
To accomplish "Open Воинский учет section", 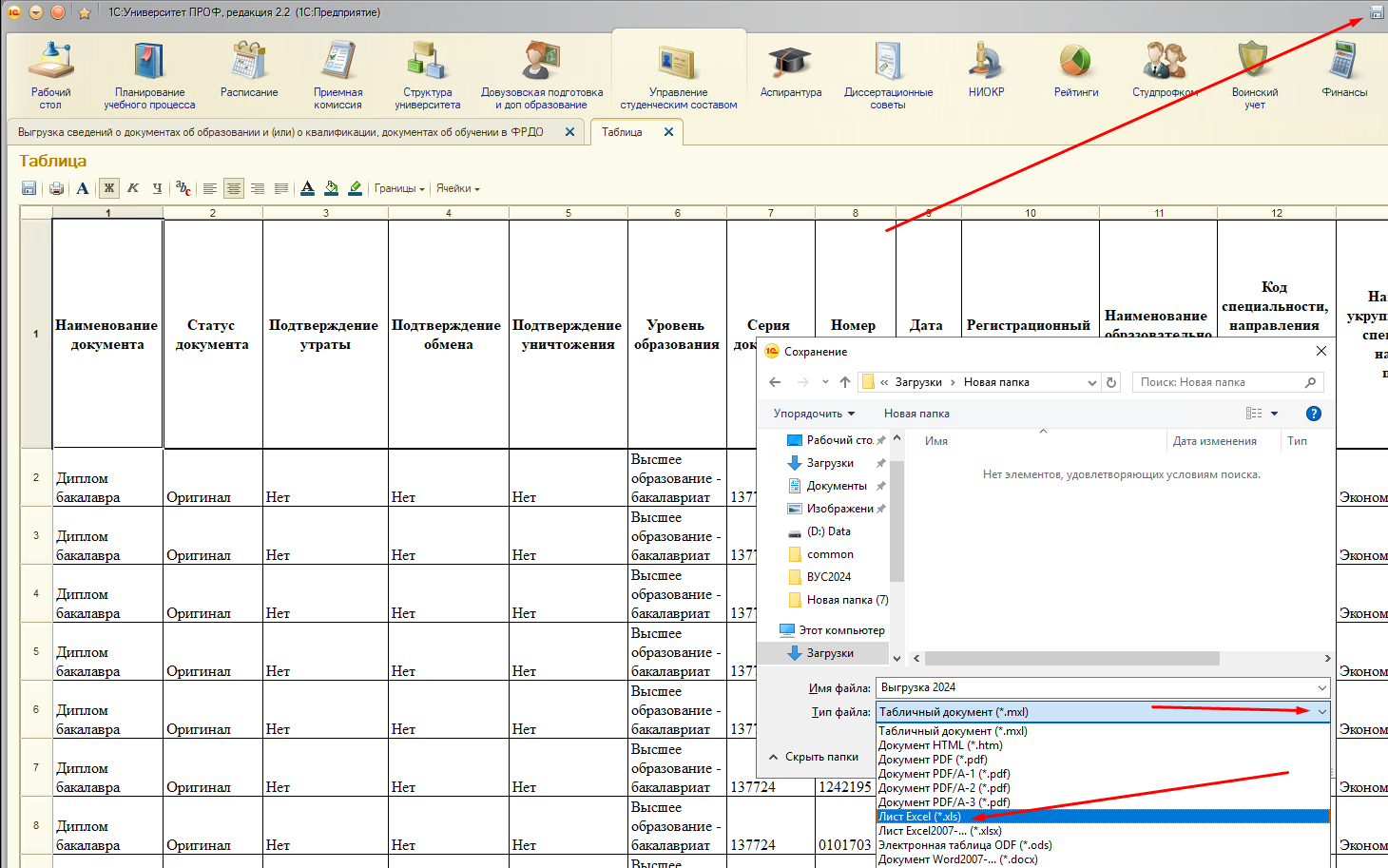I will [x=1254, y=75].
